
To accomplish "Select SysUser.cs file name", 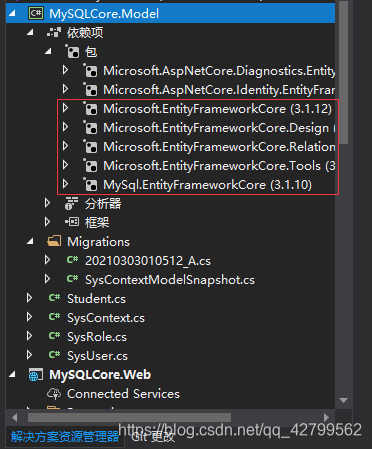I will pos(98,356).
